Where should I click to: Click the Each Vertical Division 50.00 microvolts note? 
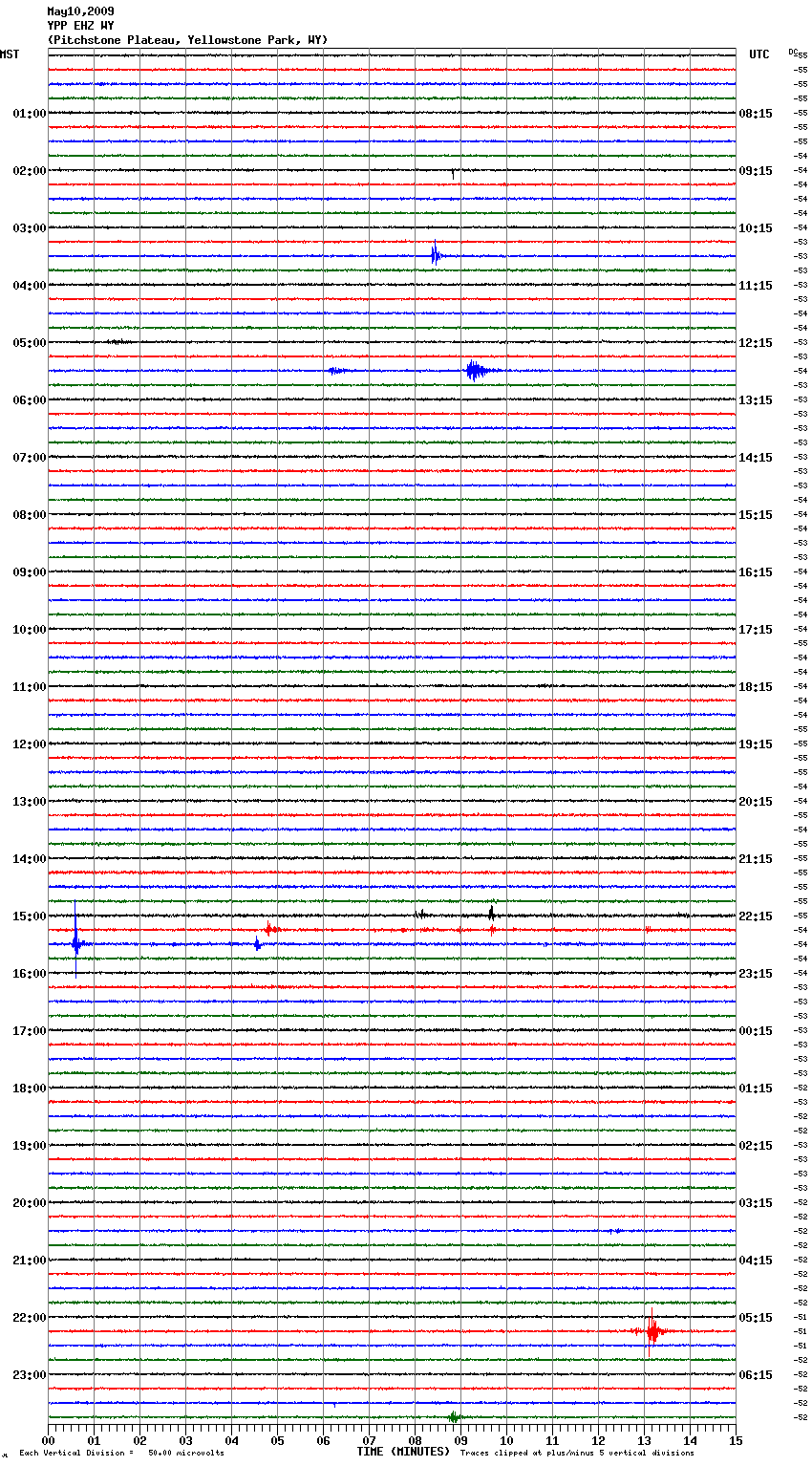click(121, 1453)
